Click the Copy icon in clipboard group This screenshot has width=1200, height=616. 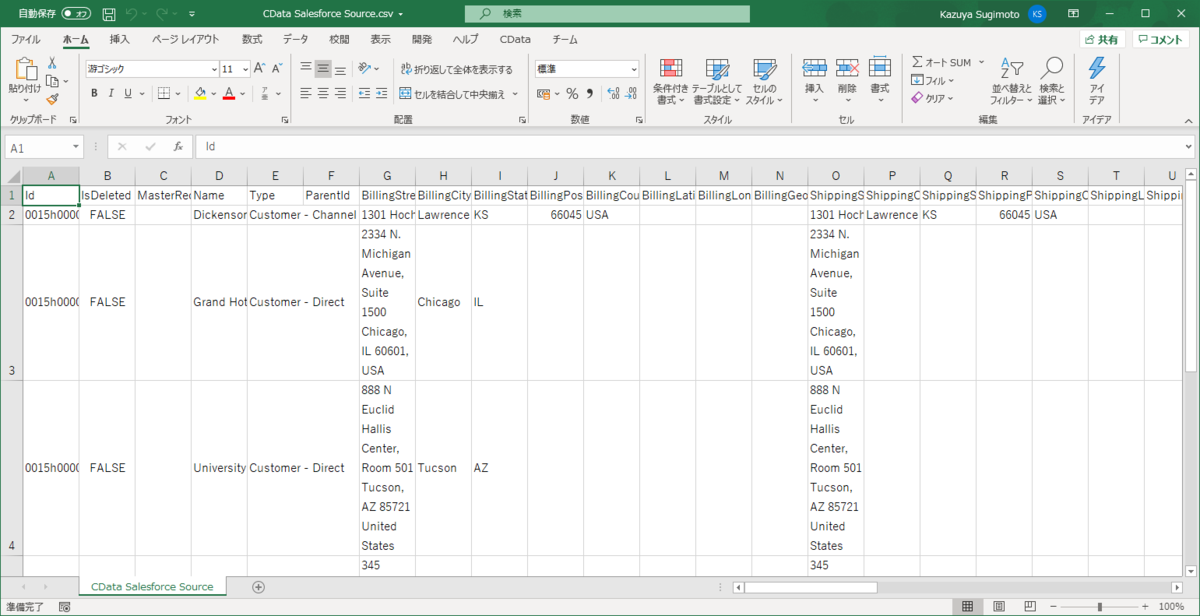pyautogui.click(x=52, y=81)
